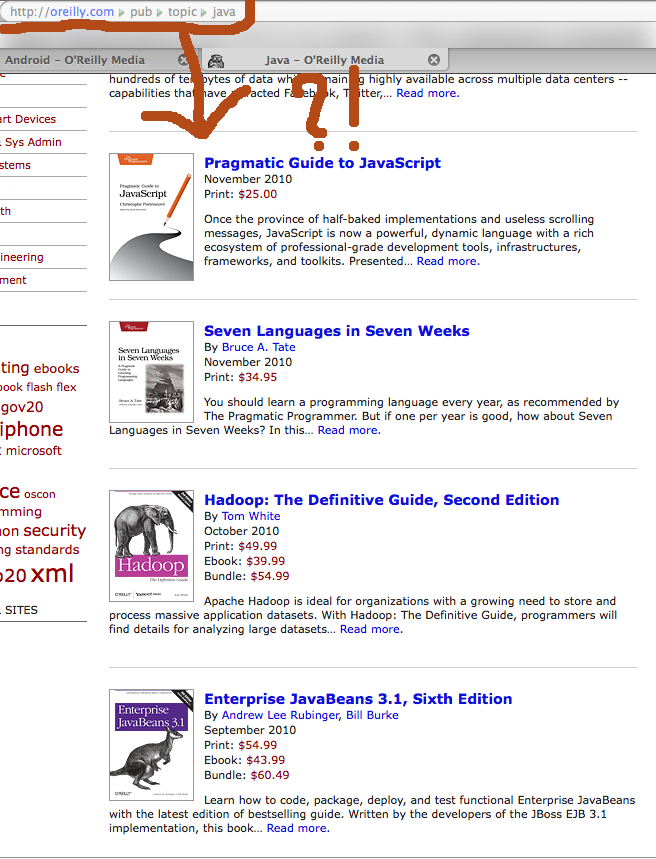Read more about the Hadoop book

coord(371,629)
